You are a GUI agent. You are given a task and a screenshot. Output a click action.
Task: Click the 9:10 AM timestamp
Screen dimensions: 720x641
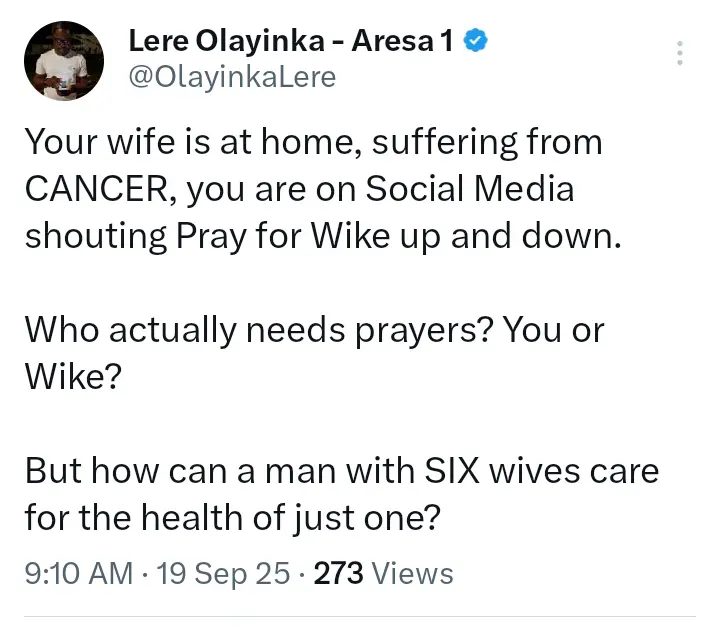click(x=79, y=573)
